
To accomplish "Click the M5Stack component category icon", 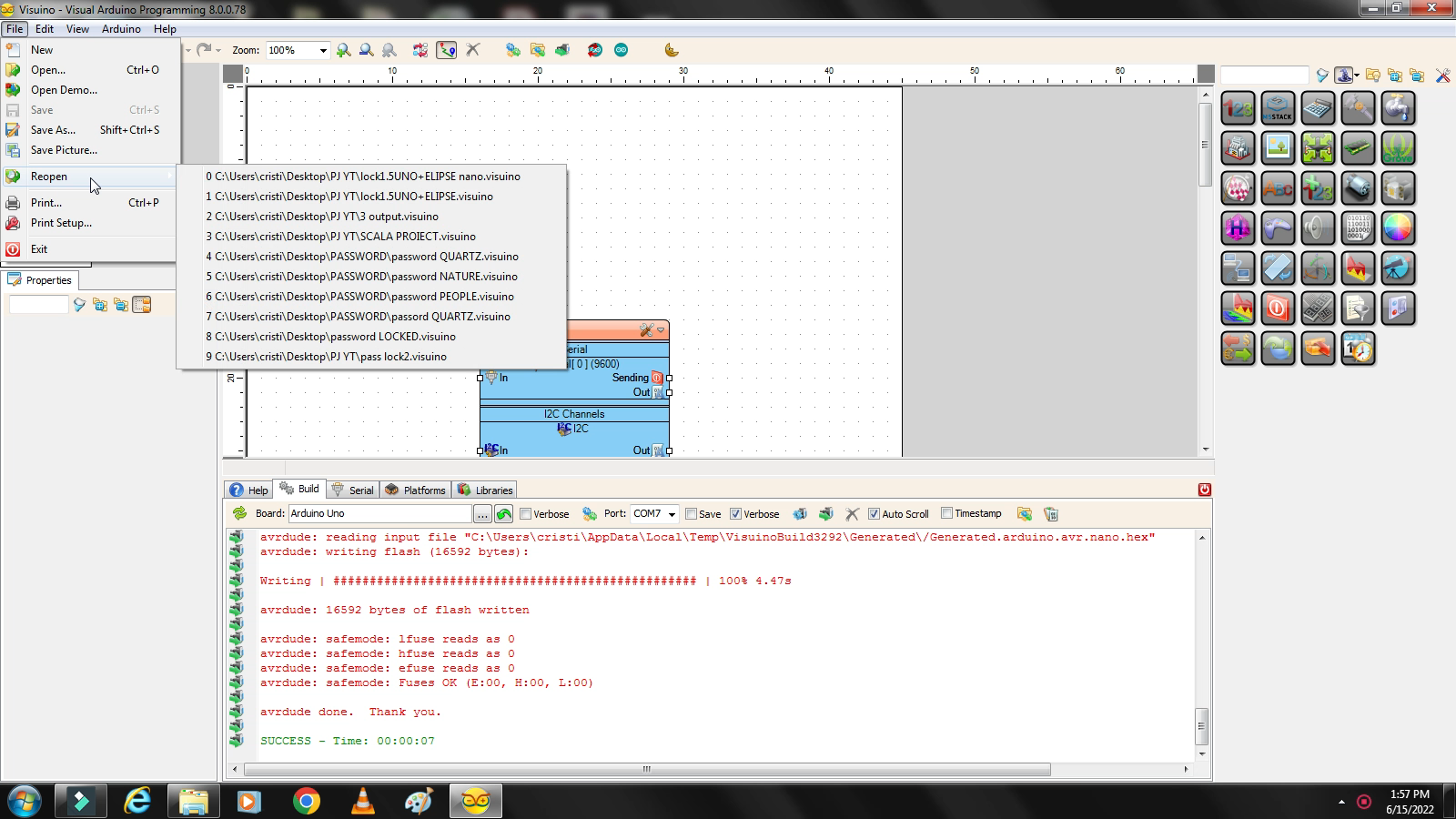I will click(1278, 108).
